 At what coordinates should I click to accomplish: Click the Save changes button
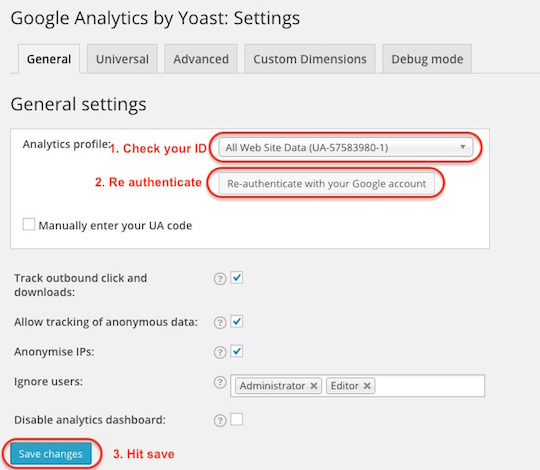[51, 454]
